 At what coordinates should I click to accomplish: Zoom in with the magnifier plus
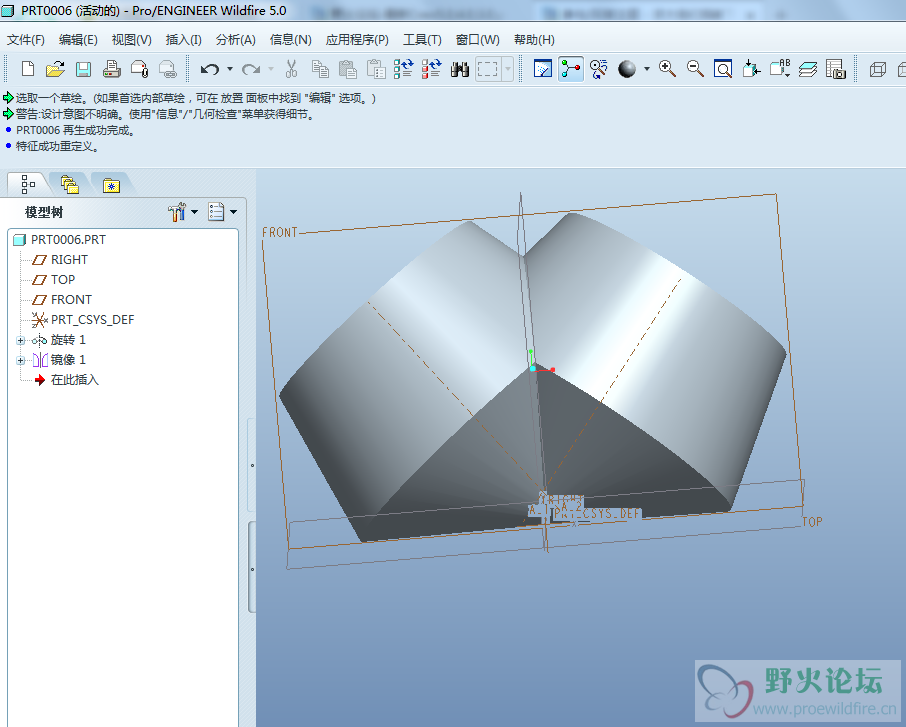(667, 69)
